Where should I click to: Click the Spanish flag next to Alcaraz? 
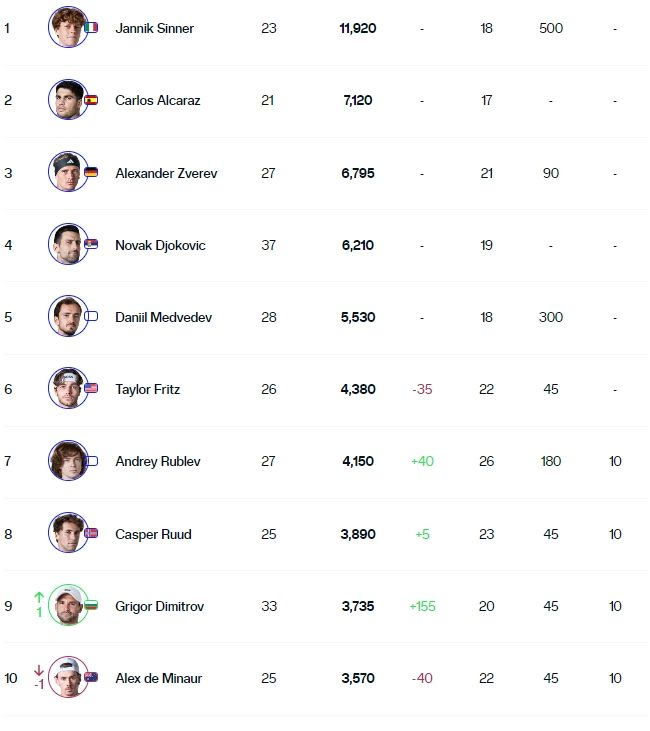click(x=91, y=100)
